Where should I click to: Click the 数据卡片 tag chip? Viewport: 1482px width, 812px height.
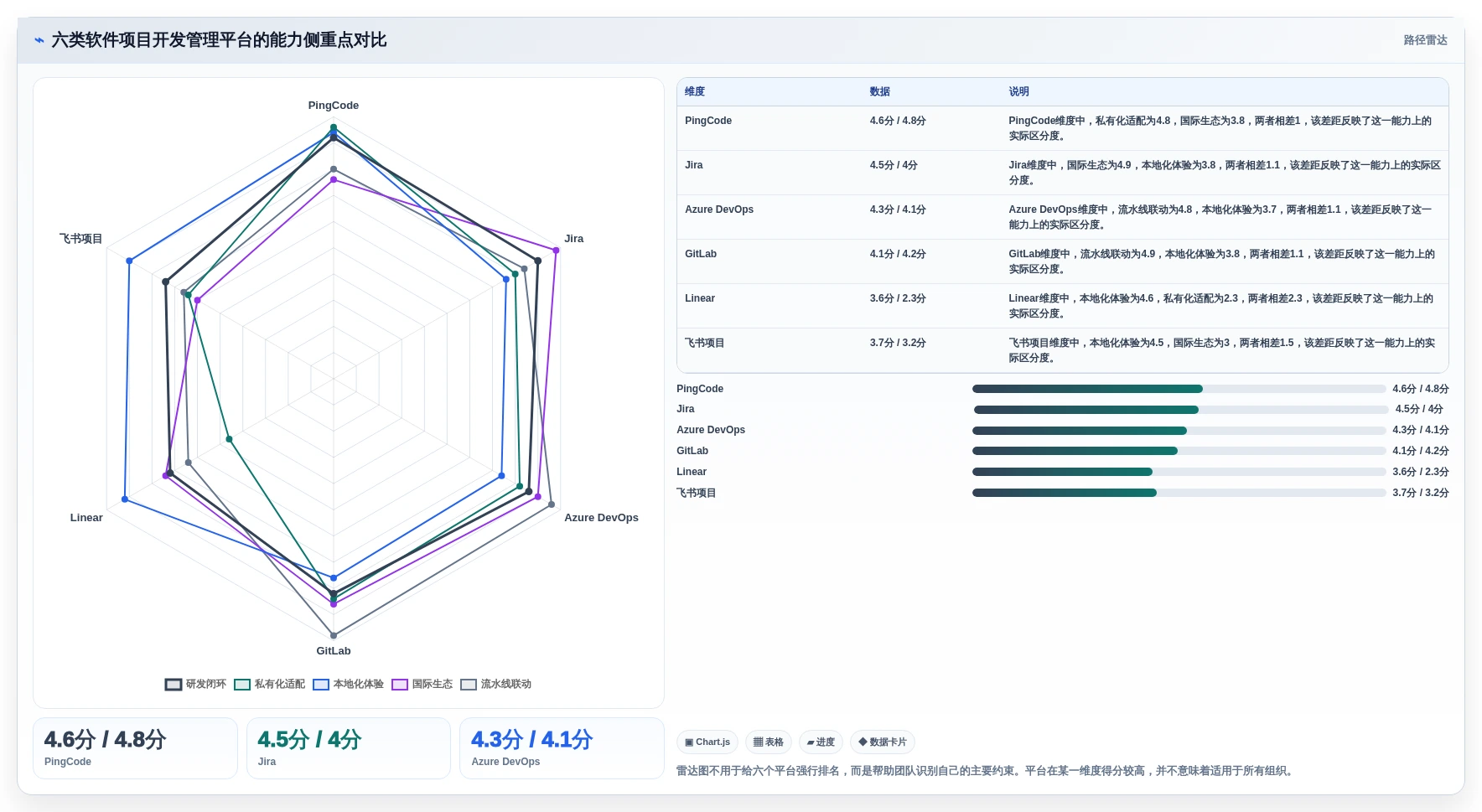pos(883,742)
